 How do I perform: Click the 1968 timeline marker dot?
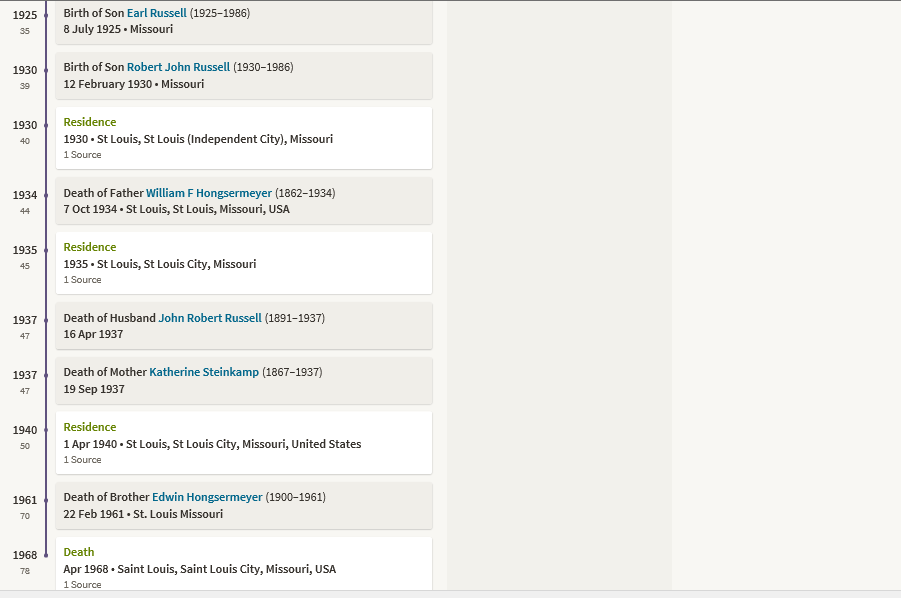(46, 555)
